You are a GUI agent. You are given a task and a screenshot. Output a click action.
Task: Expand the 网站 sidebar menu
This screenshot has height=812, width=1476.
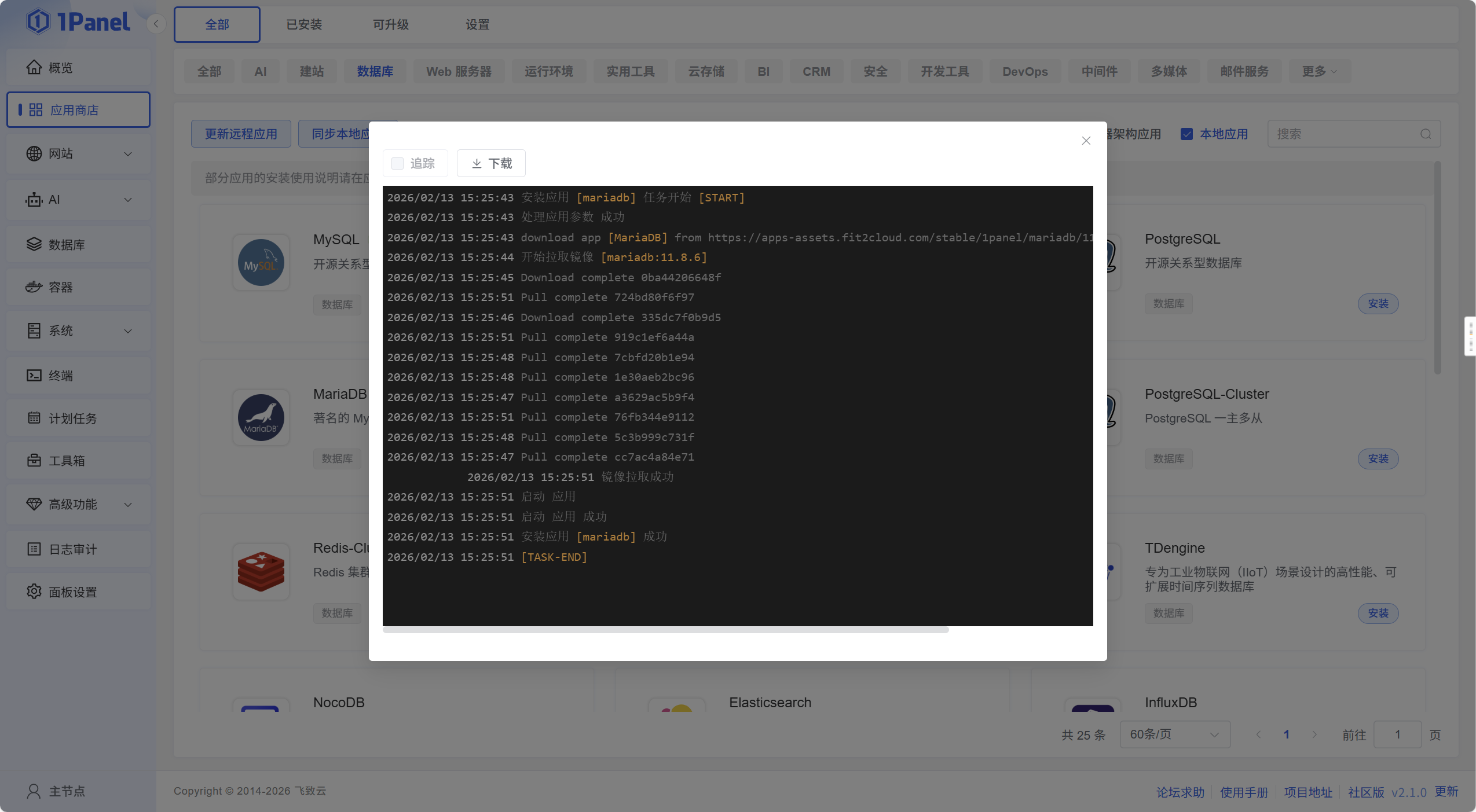(x=128, y=154)
